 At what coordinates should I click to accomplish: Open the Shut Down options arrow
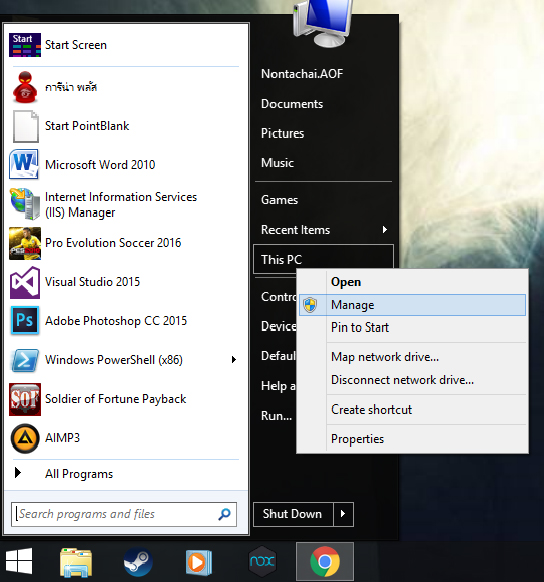pos(343,514)
